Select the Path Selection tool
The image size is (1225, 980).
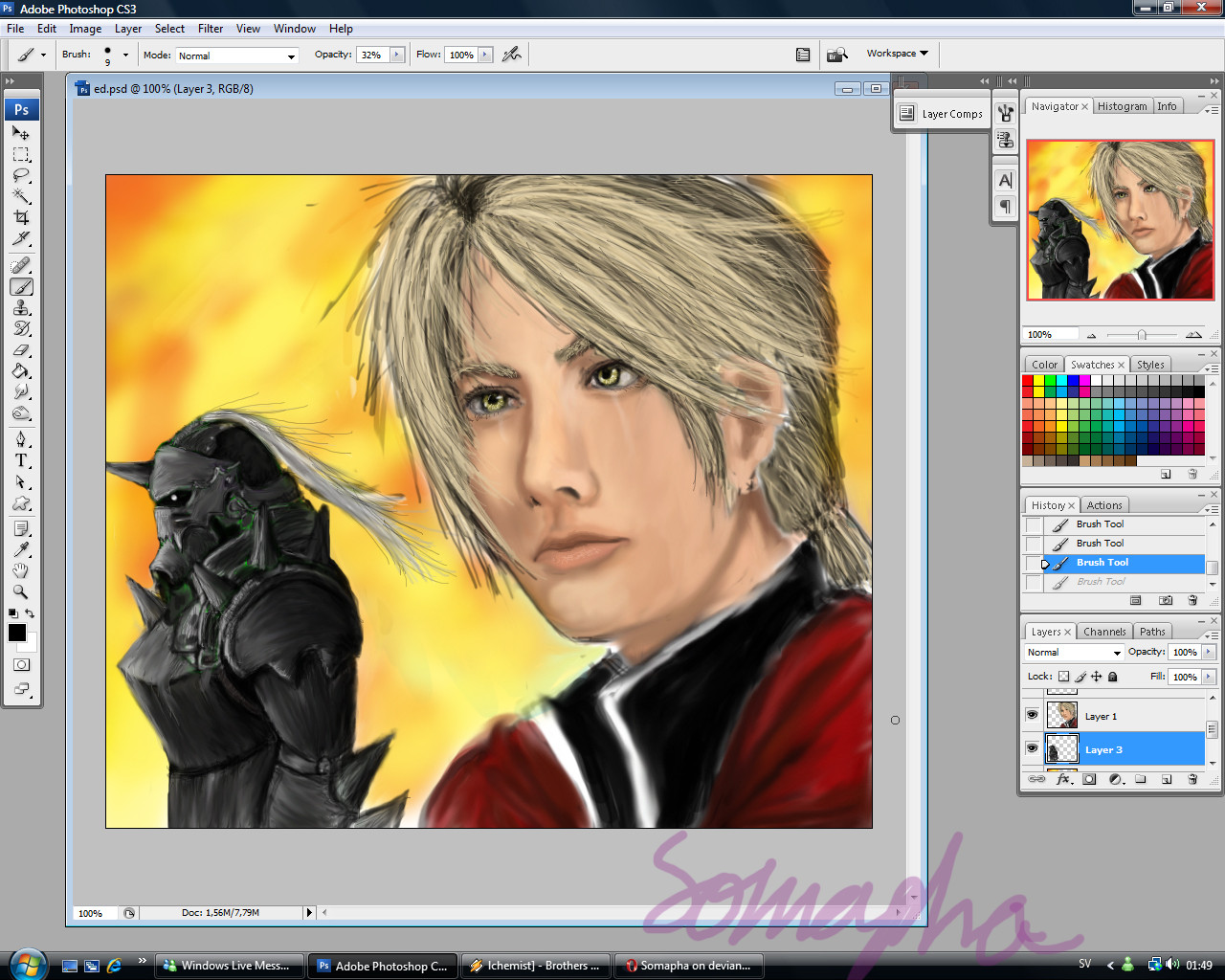(x=21, y=482)
